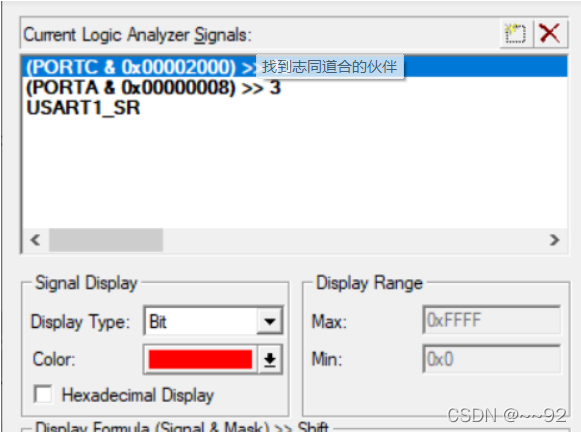Enable the Hexadecimal Display checkbox
Image resolution: width=581 pixels, height=432 pixels.
click(x=43, y=394)
